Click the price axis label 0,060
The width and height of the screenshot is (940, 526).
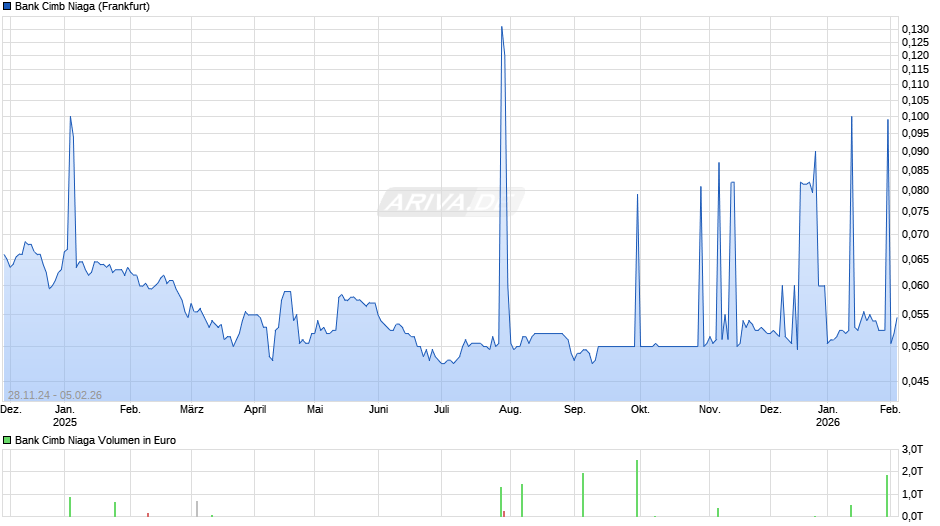point(915,285)
